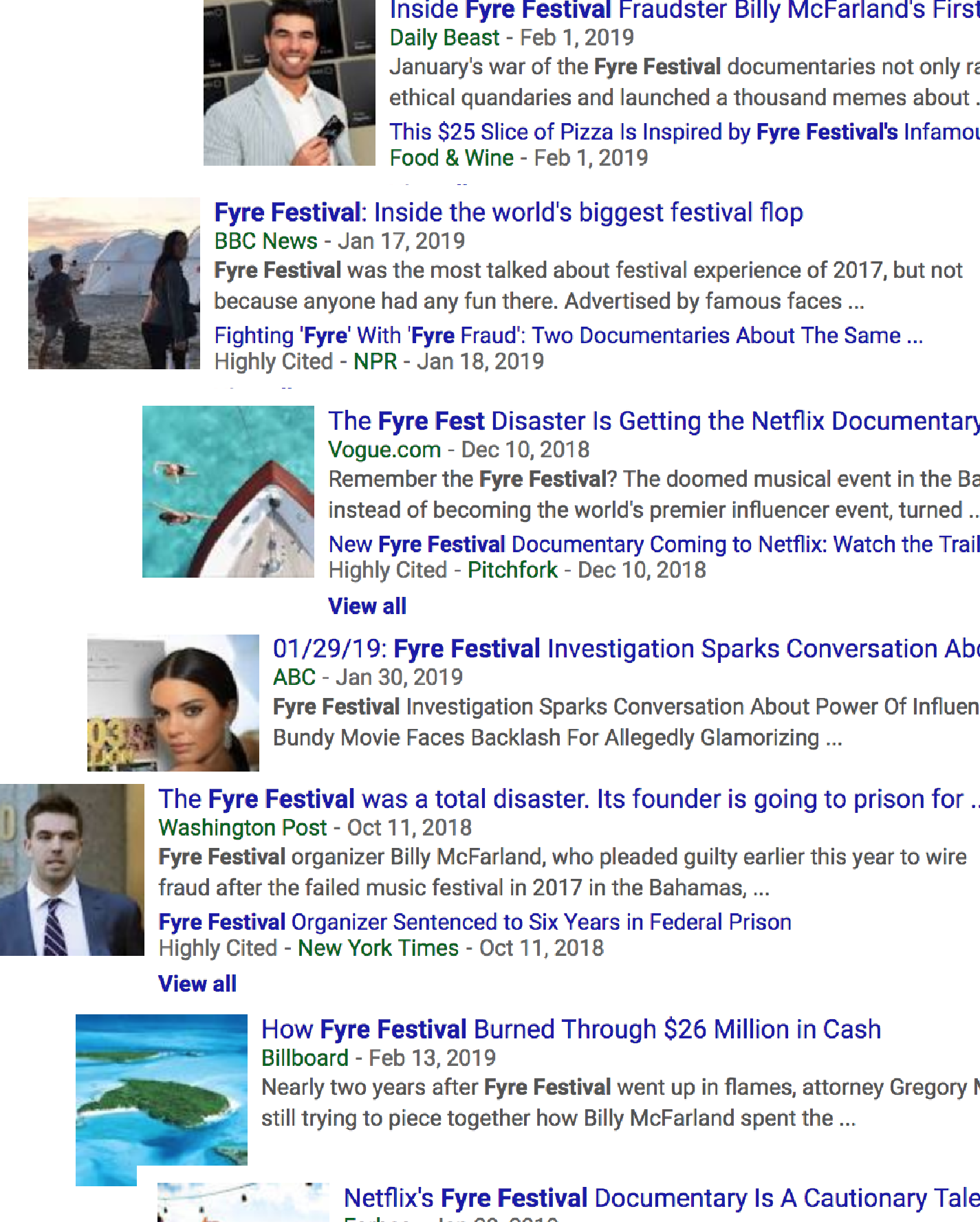Click the Pitchfork source name
The image size is (980, 1222).
pos(512,569)
